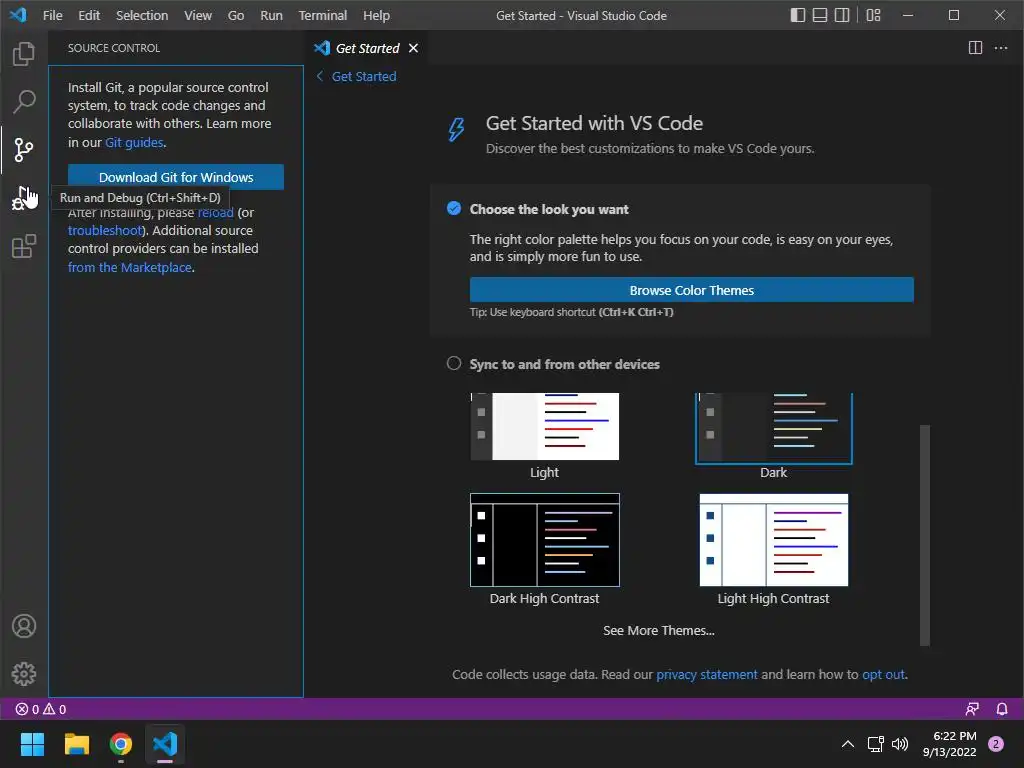Open the Git guides link
The width and height of the screenshot is (1024, 768).
pos(134,142)
